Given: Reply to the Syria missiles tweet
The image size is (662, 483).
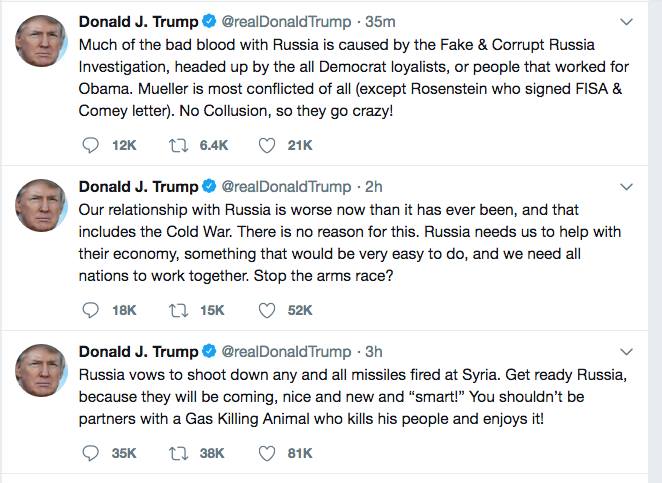Looking at the screenshot, I should [91, 453].
